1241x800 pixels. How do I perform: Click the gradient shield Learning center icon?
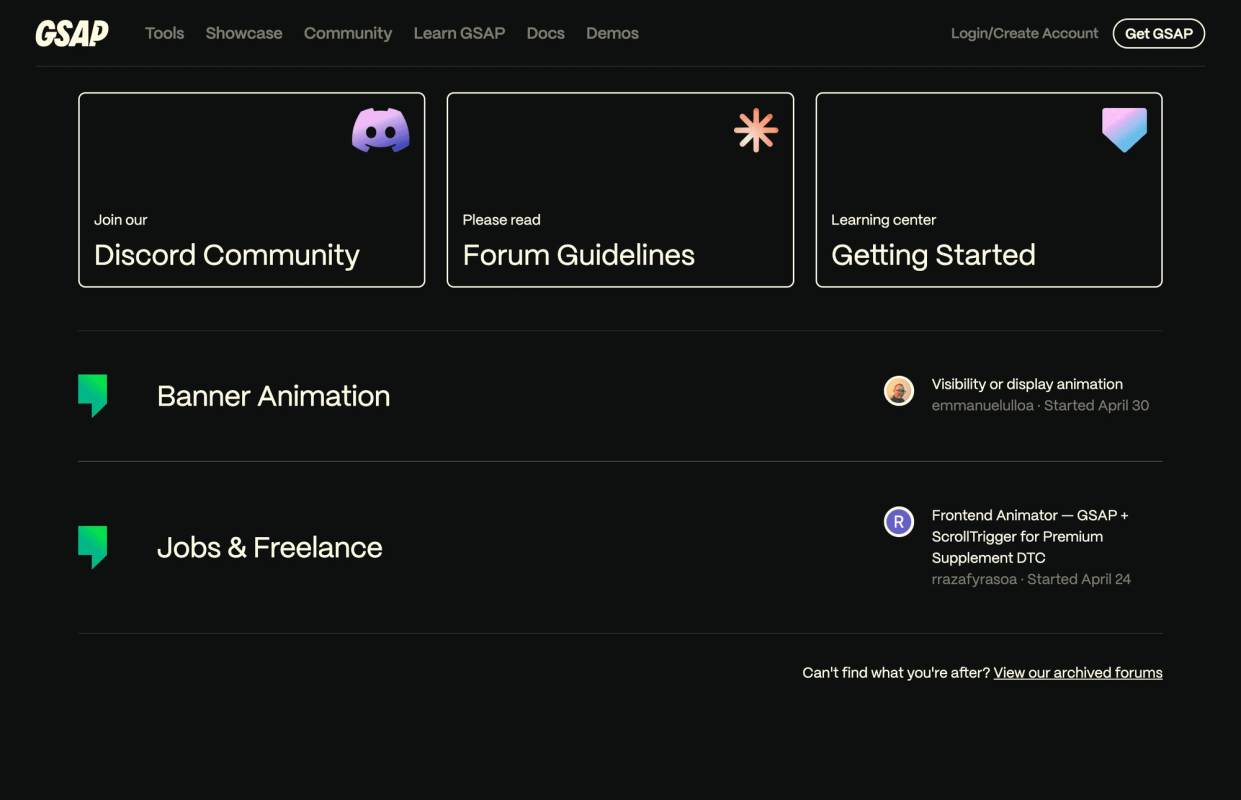tap(1124, 130)
